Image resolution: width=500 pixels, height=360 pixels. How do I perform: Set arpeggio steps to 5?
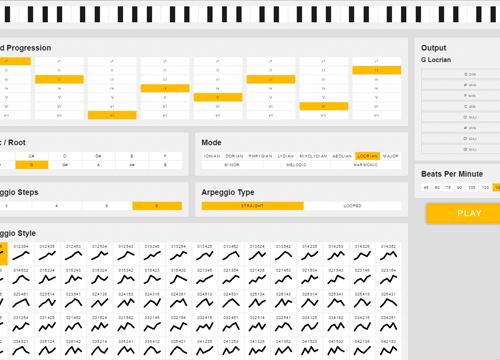(x=107, y=206)
